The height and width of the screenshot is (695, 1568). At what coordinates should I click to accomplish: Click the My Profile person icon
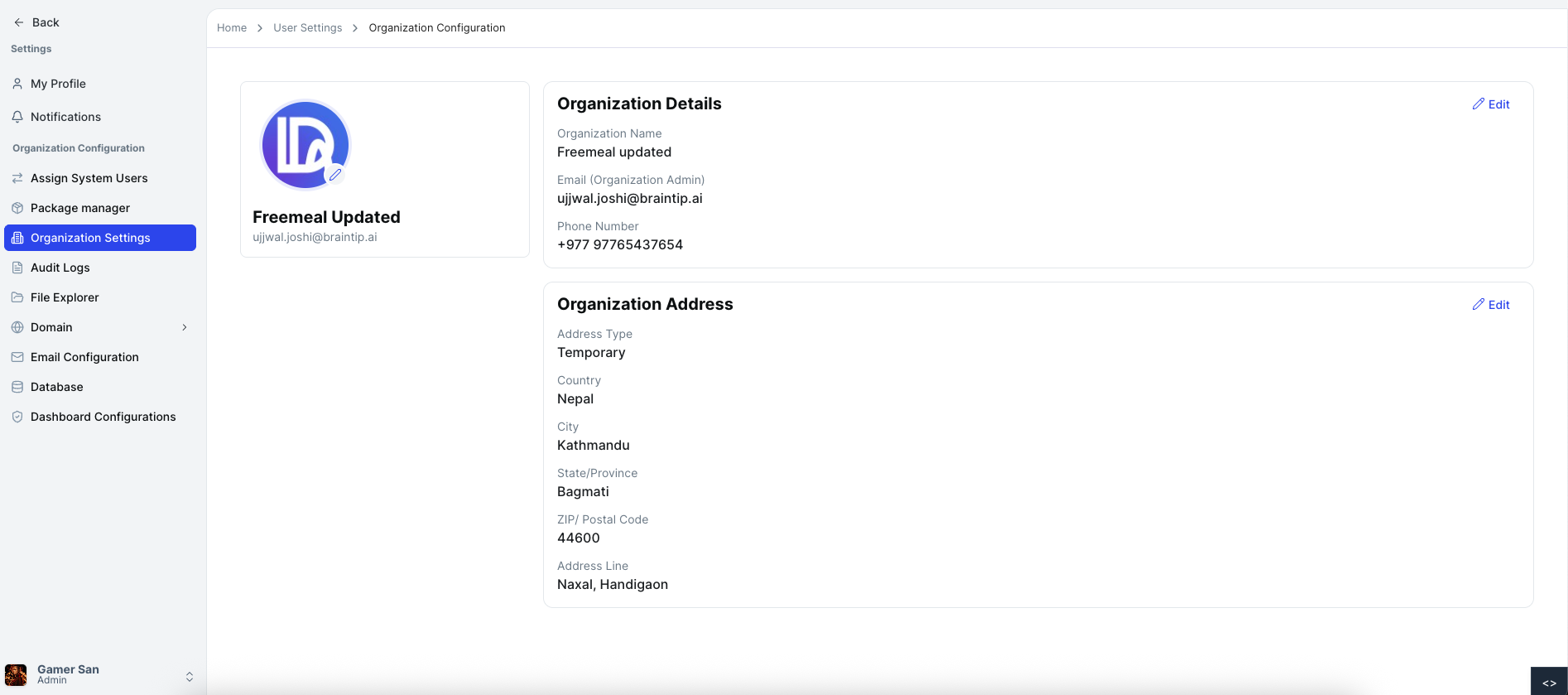17,84
